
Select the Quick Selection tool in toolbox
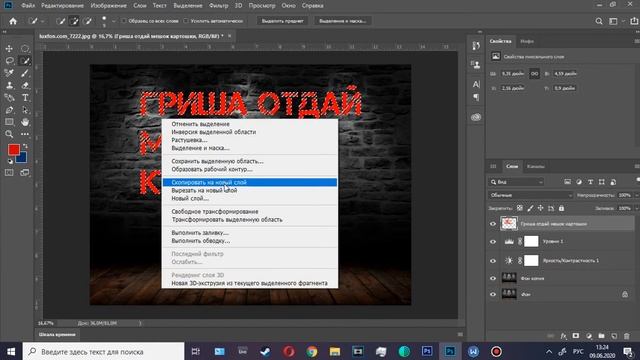(x=25, y=61)
